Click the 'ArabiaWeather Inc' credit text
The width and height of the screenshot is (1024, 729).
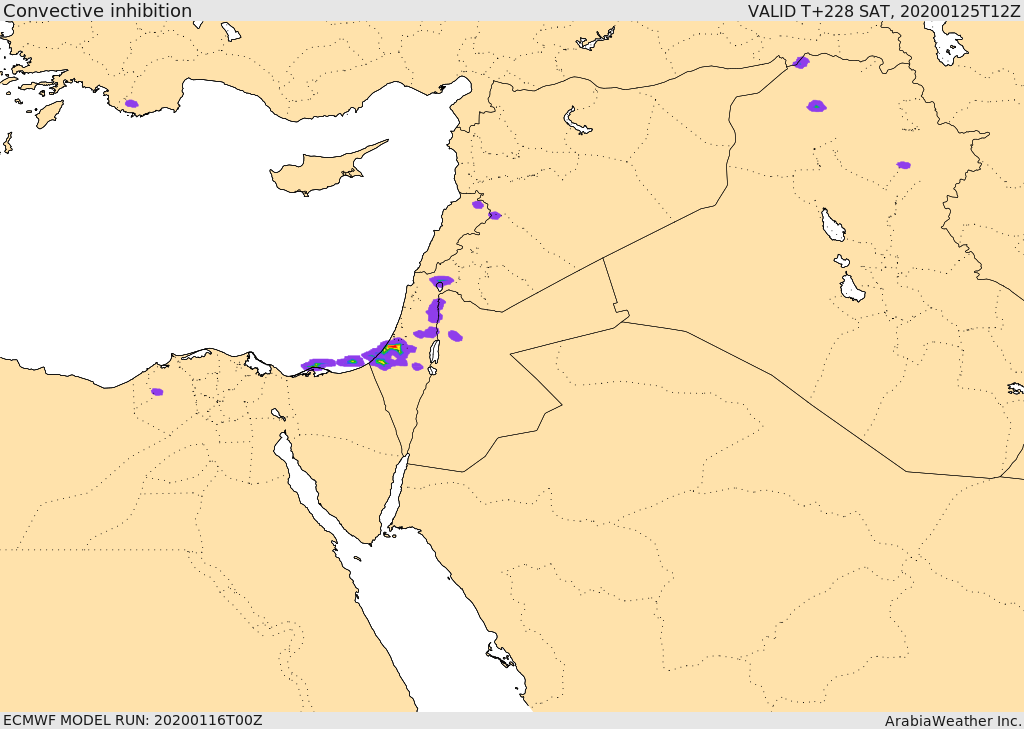954,721
